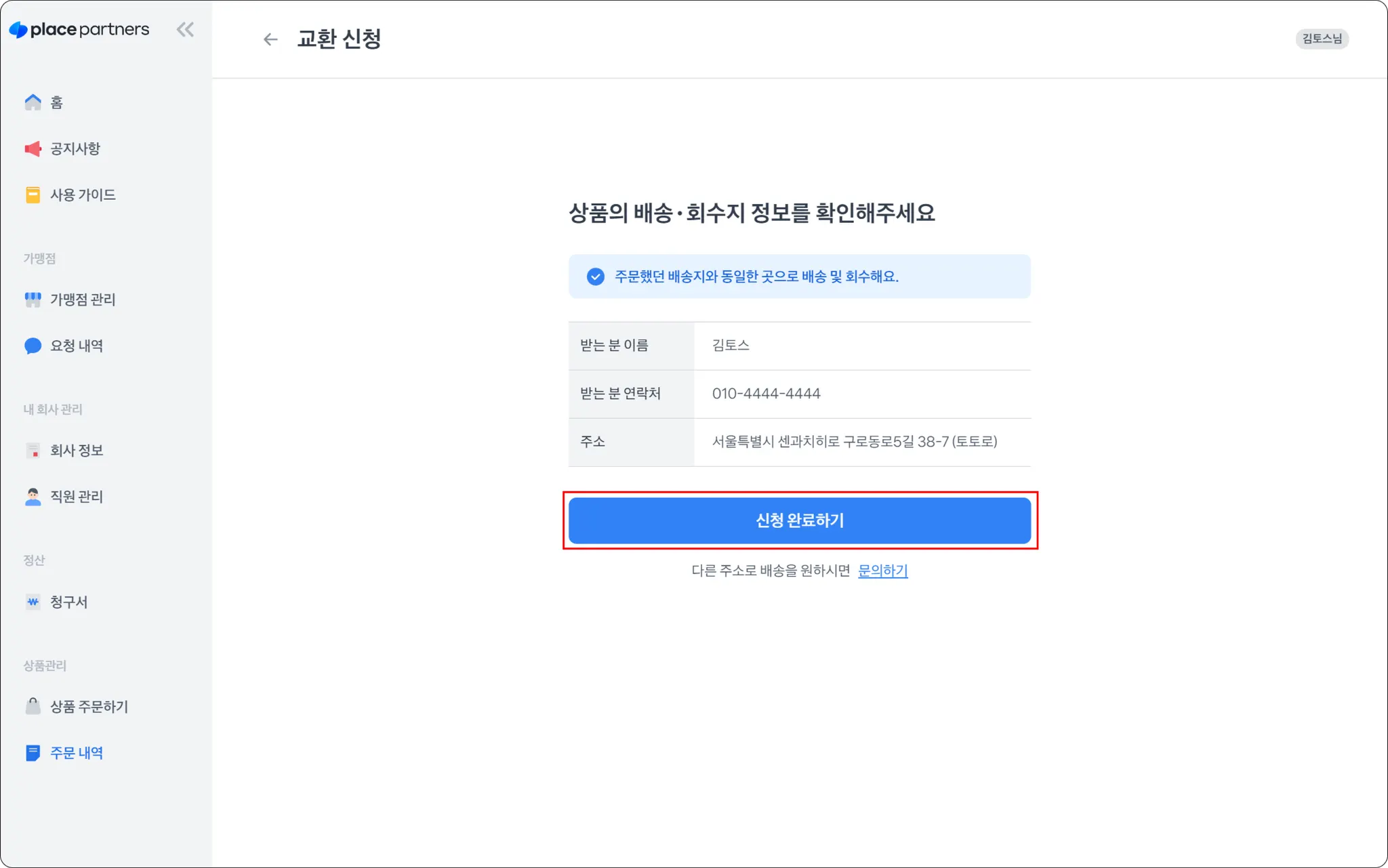Click the 직원 관리 person avatar icon
This screenshot has height=868, width=1388.
click(33, 497)
